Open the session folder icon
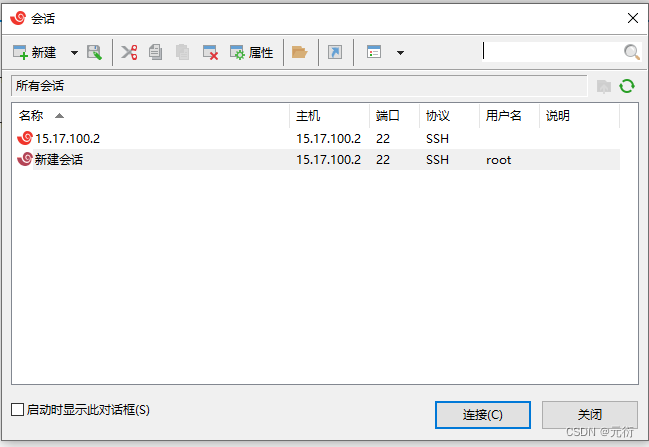Viewport: 649px width, 447px height. pyautogui.click(x=299, y=53)
